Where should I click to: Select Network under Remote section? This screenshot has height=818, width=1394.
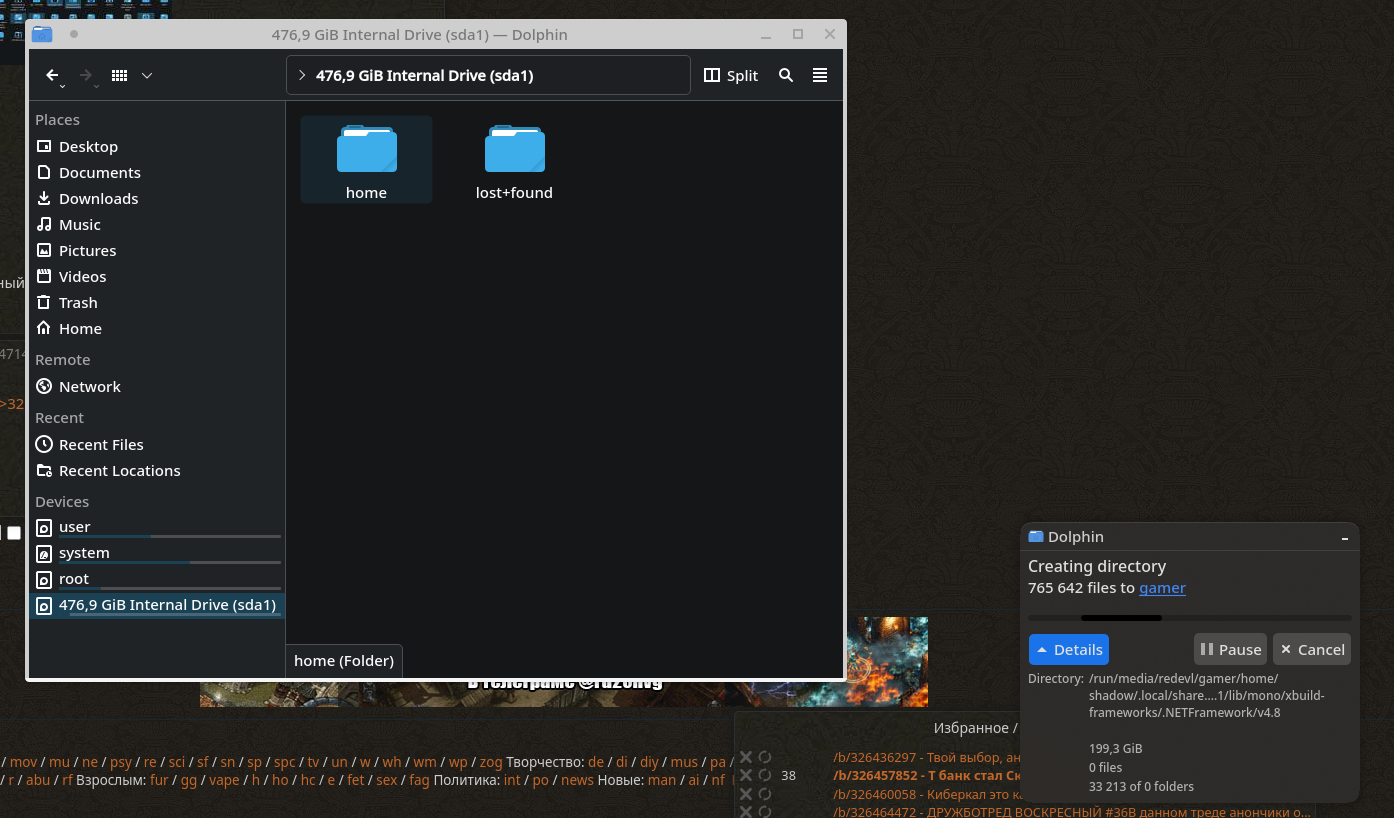pos(89,387)
